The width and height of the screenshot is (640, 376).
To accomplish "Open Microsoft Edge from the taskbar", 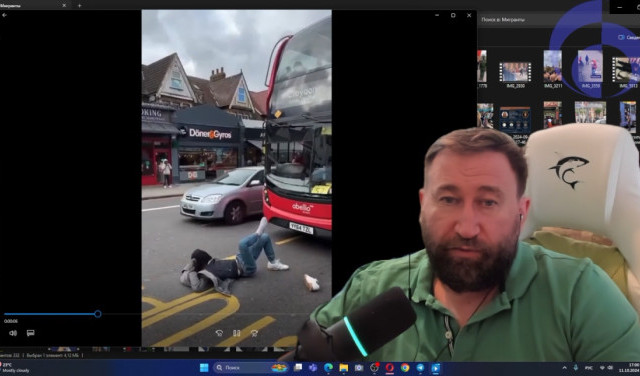I will [328, 367].
